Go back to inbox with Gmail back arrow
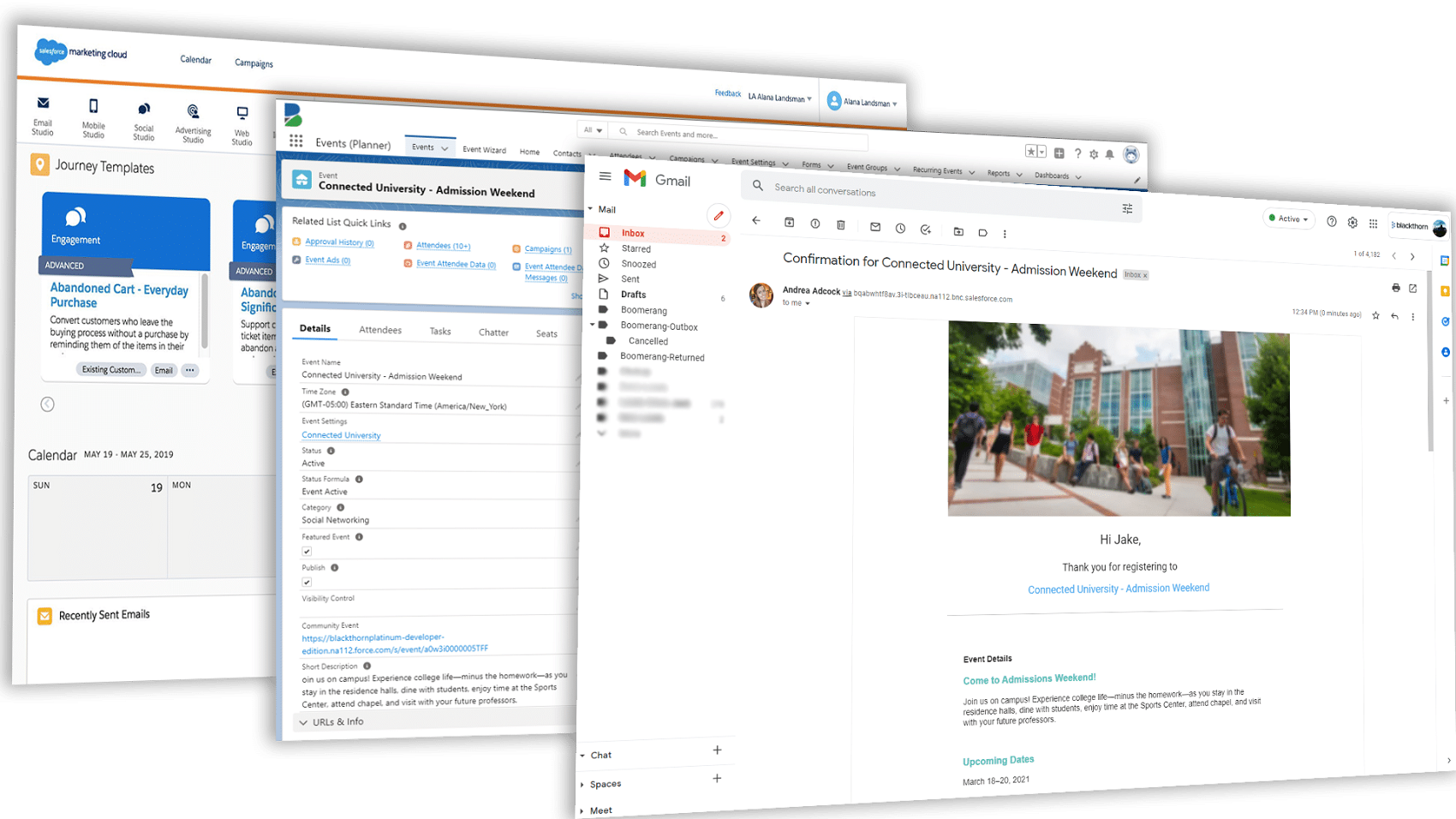 click(756, 220)
